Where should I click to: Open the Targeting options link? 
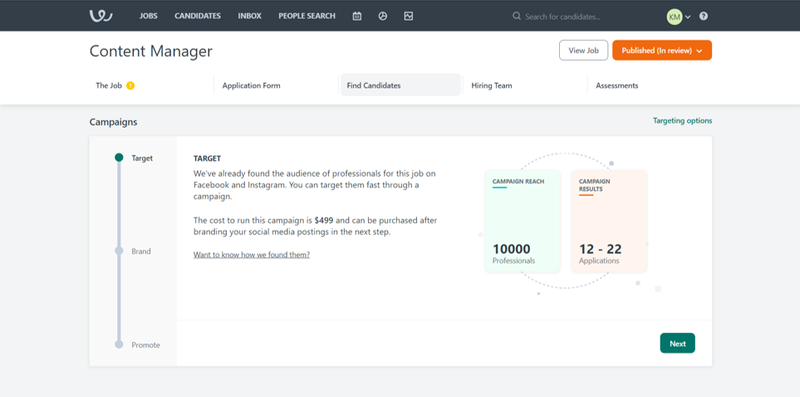tap(683, 121)
